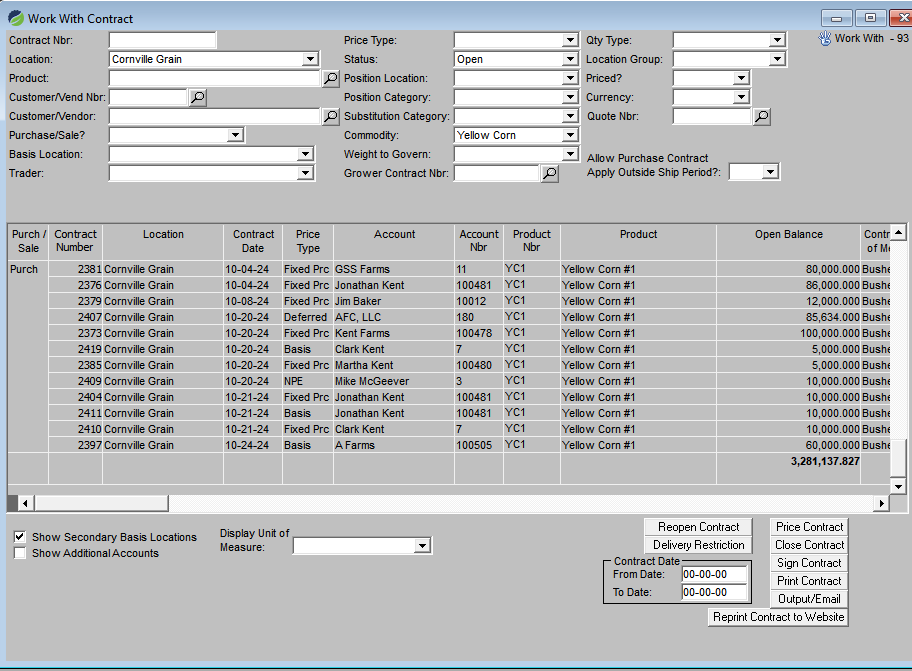Click the Contract Number column header

[x=75, y=241]
